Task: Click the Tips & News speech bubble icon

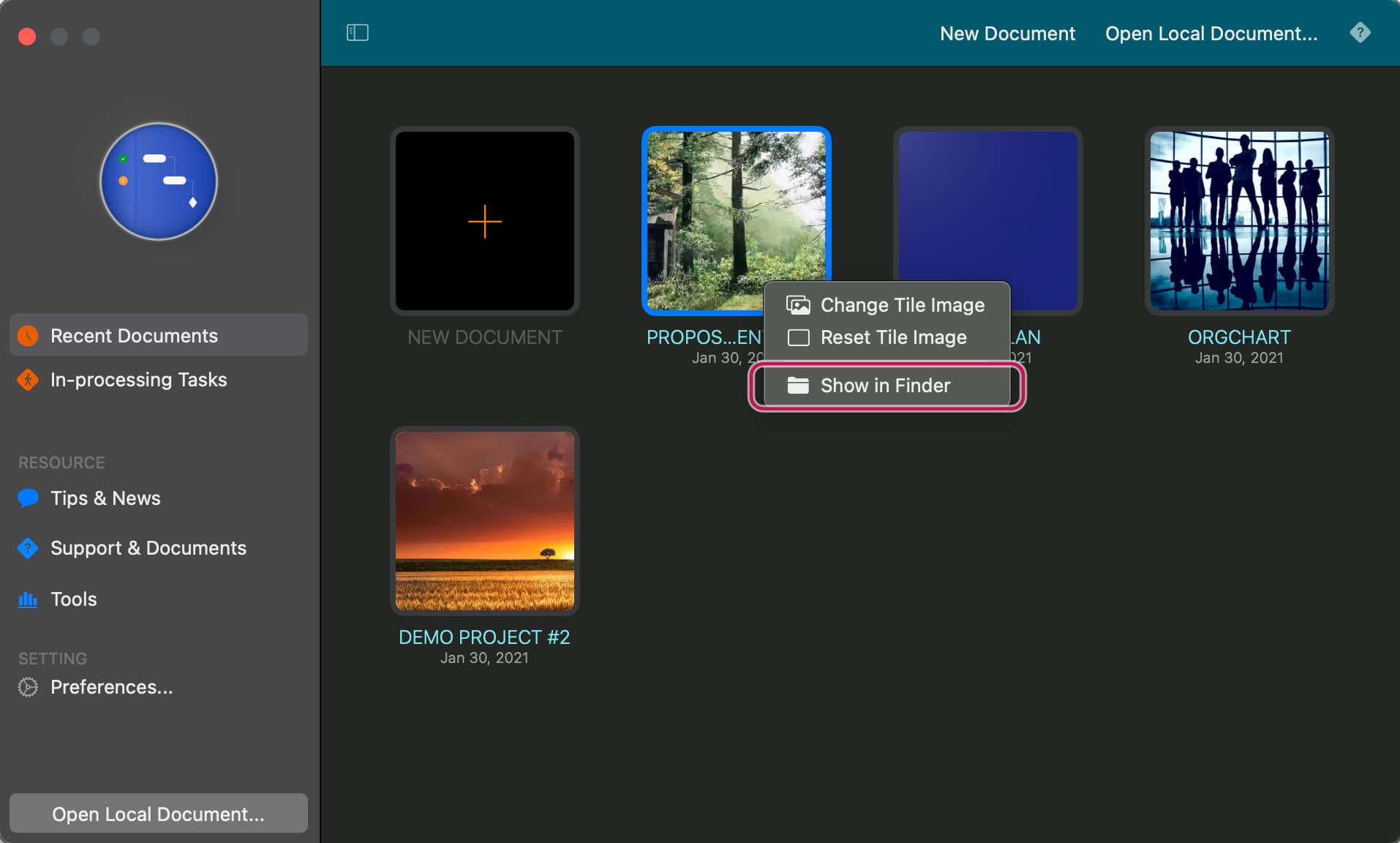Action: pos(28,498)
